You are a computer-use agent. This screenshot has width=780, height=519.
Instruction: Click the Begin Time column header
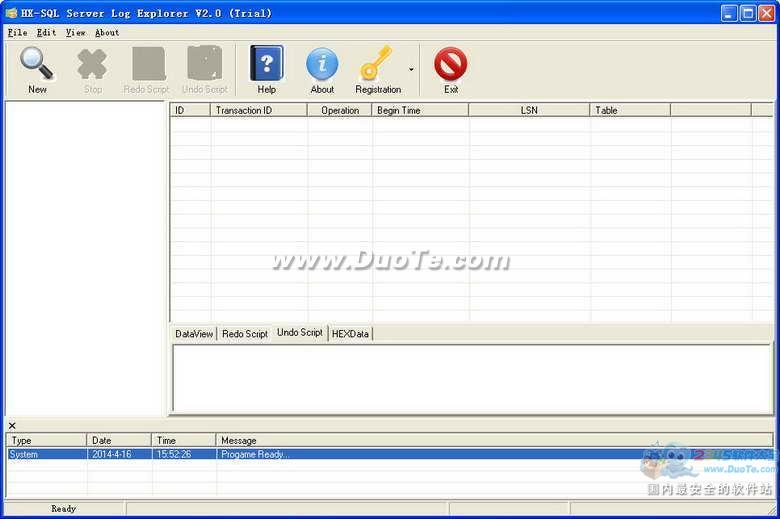(420, 110)
